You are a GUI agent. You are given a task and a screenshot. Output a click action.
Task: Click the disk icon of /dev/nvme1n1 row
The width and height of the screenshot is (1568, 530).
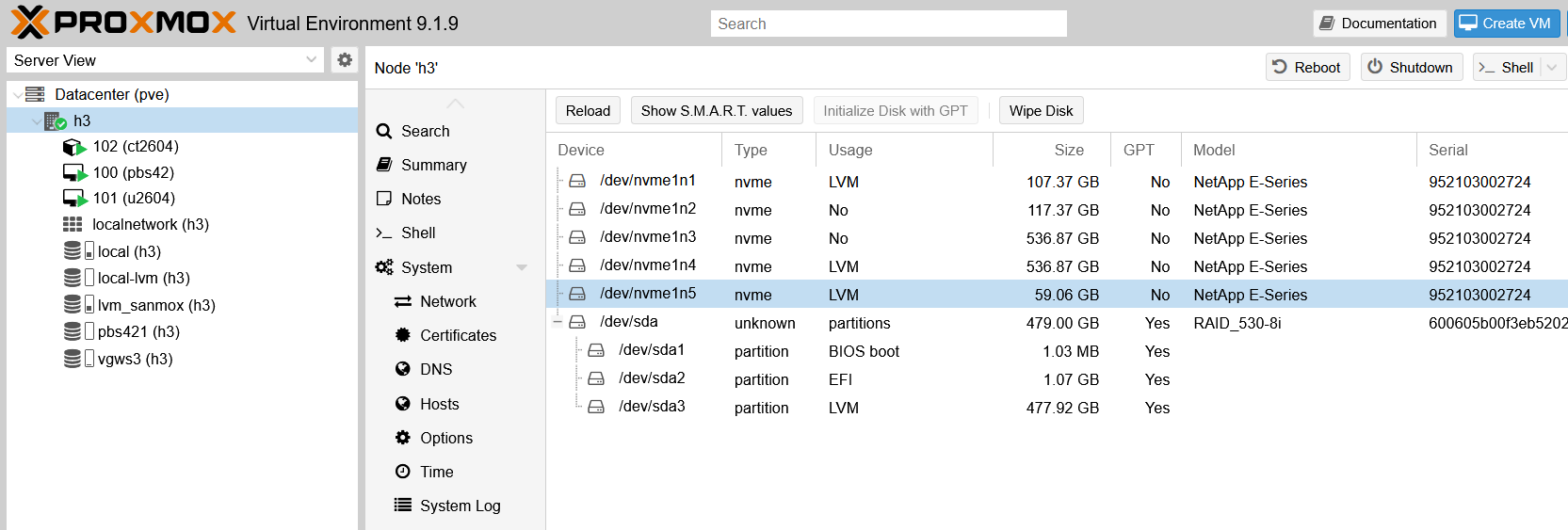pyautogui.click(x=577, y=181)
